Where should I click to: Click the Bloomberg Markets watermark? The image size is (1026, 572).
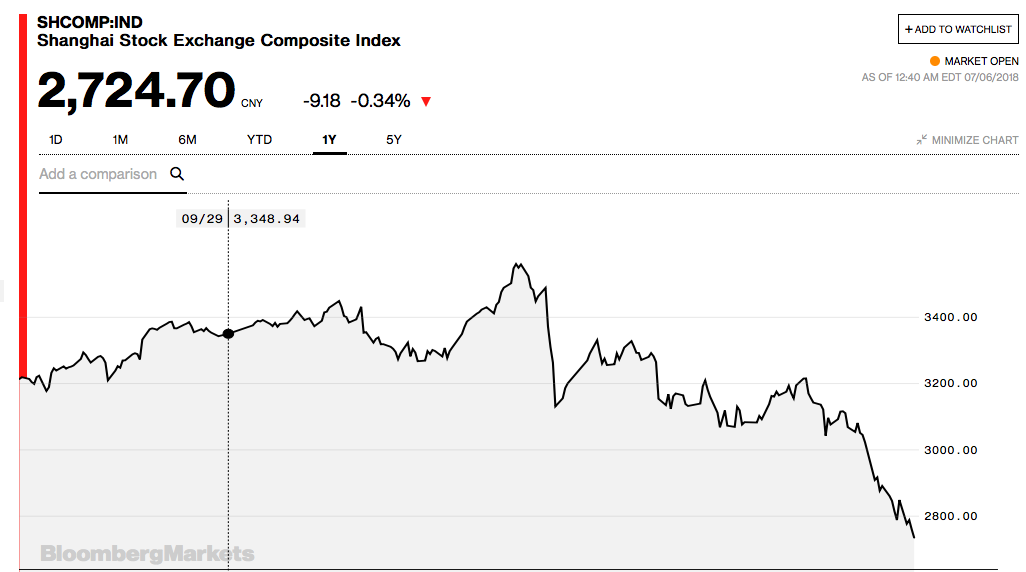(x=147, y=554)
